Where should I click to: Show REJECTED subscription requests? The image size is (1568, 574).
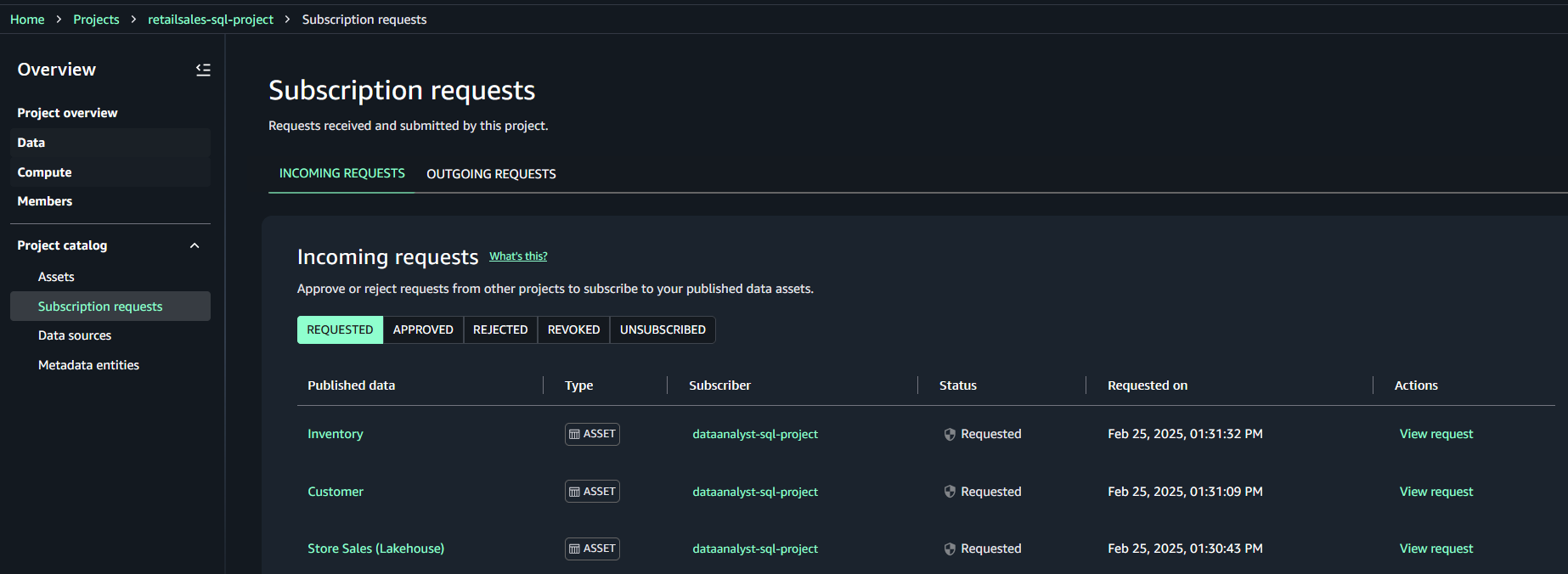coord(500,329)
